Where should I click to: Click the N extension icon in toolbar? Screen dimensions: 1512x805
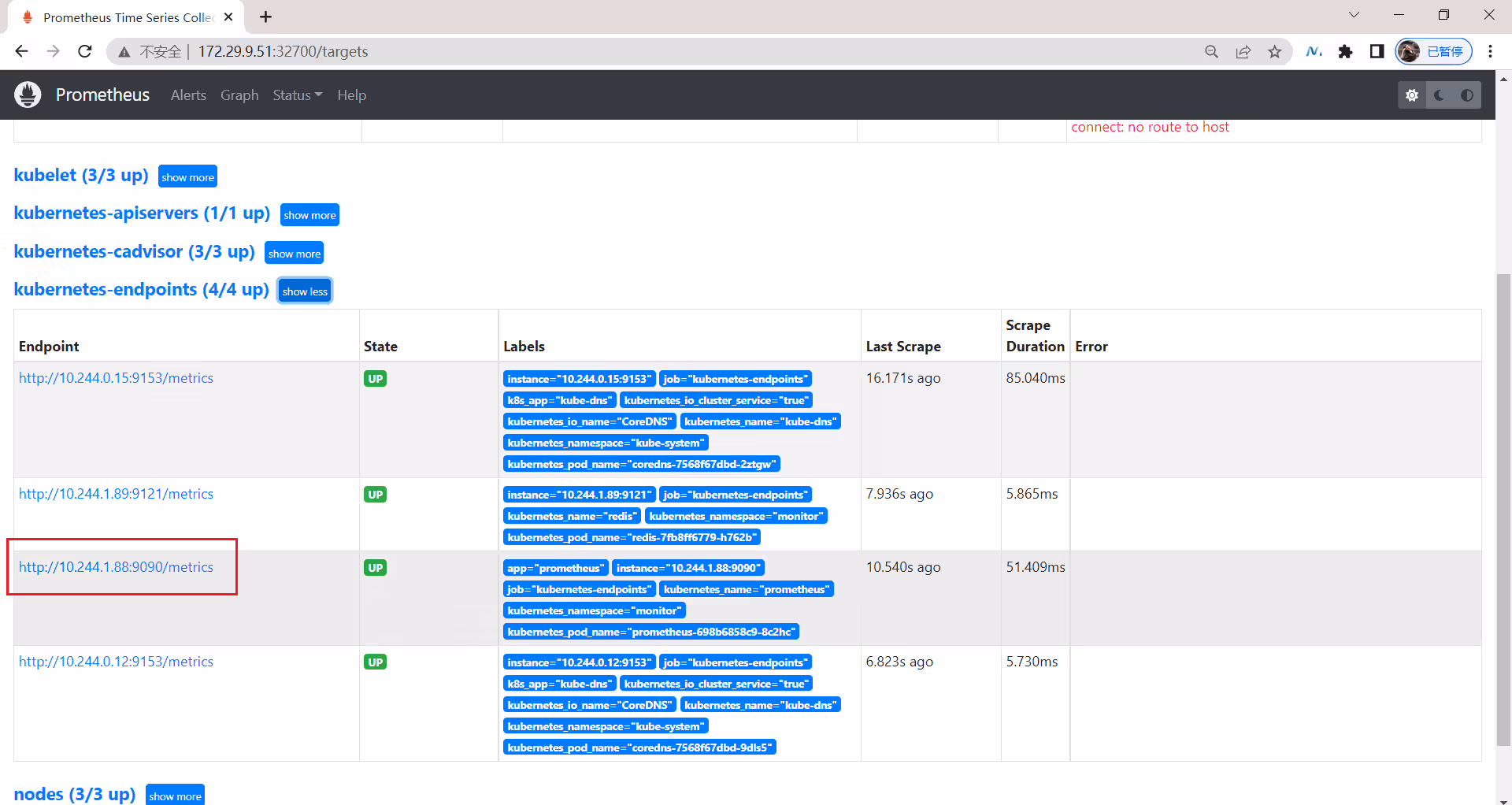(1314, 51)
